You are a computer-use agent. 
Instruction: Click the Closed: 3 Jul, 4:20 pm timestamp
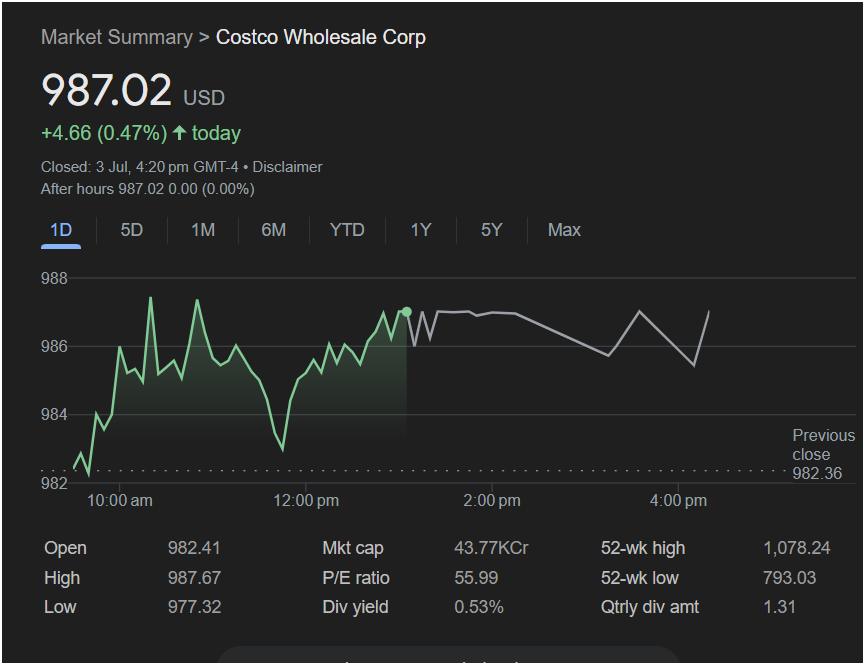point(140,167)
